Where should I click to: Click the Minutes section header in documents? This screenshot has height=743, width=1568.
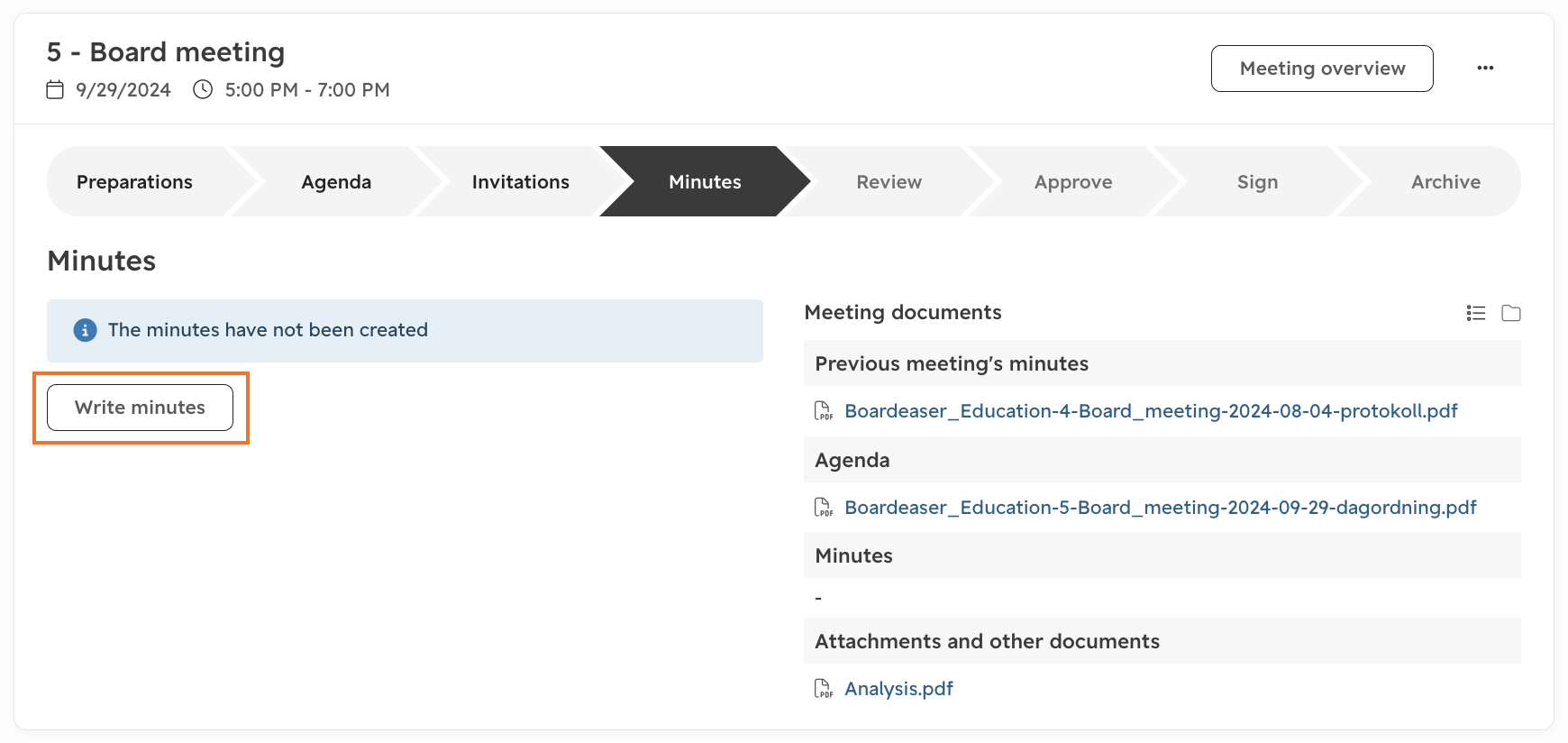click(1162, 555)
